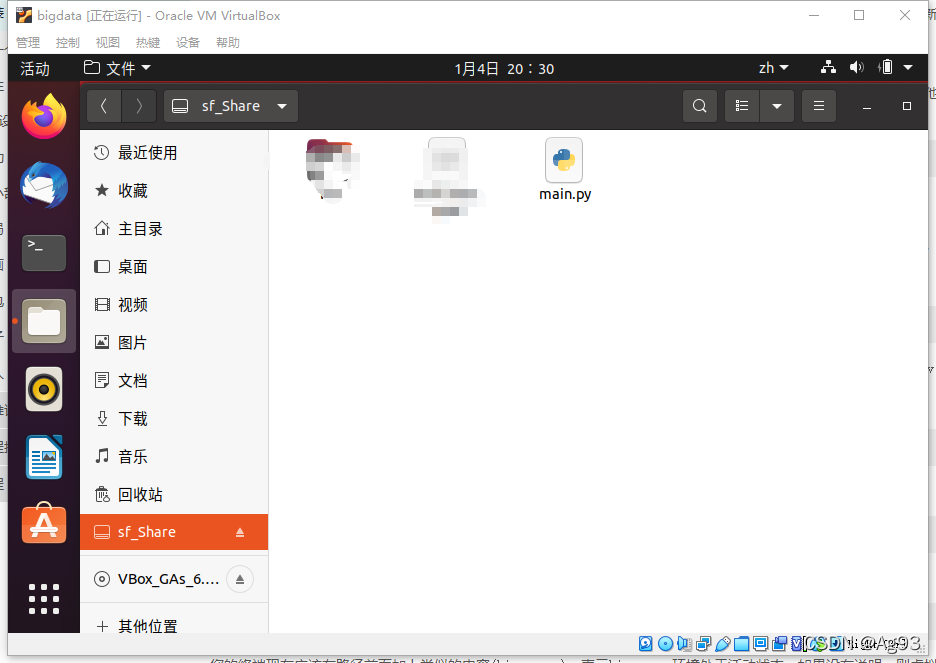
Task: Launch Thunderbird mail from the dock
Action: click(x=44, y=186)
